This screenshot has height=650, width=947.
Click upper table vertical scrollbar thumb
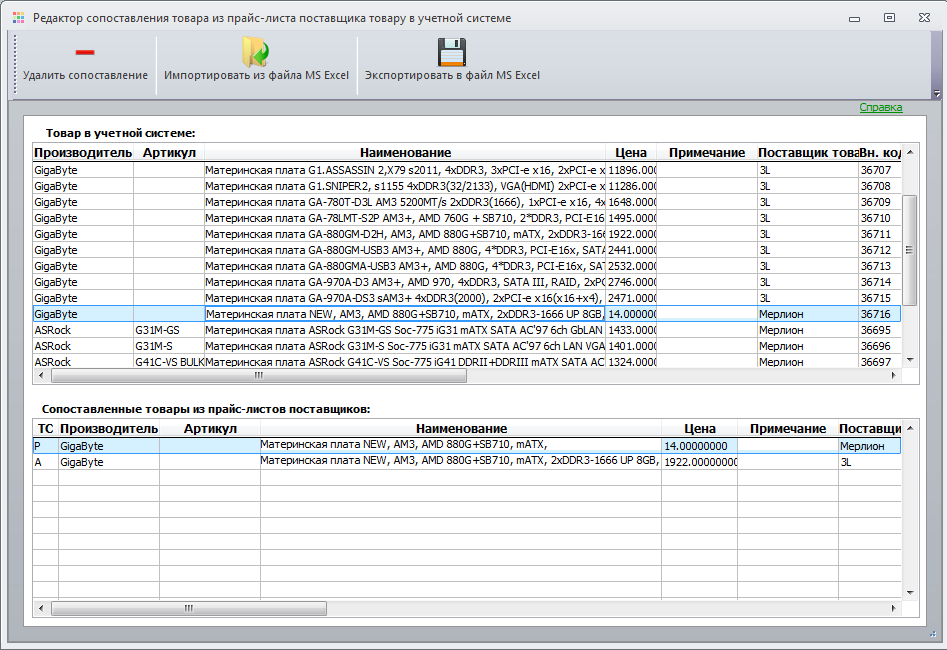[910, 250]
